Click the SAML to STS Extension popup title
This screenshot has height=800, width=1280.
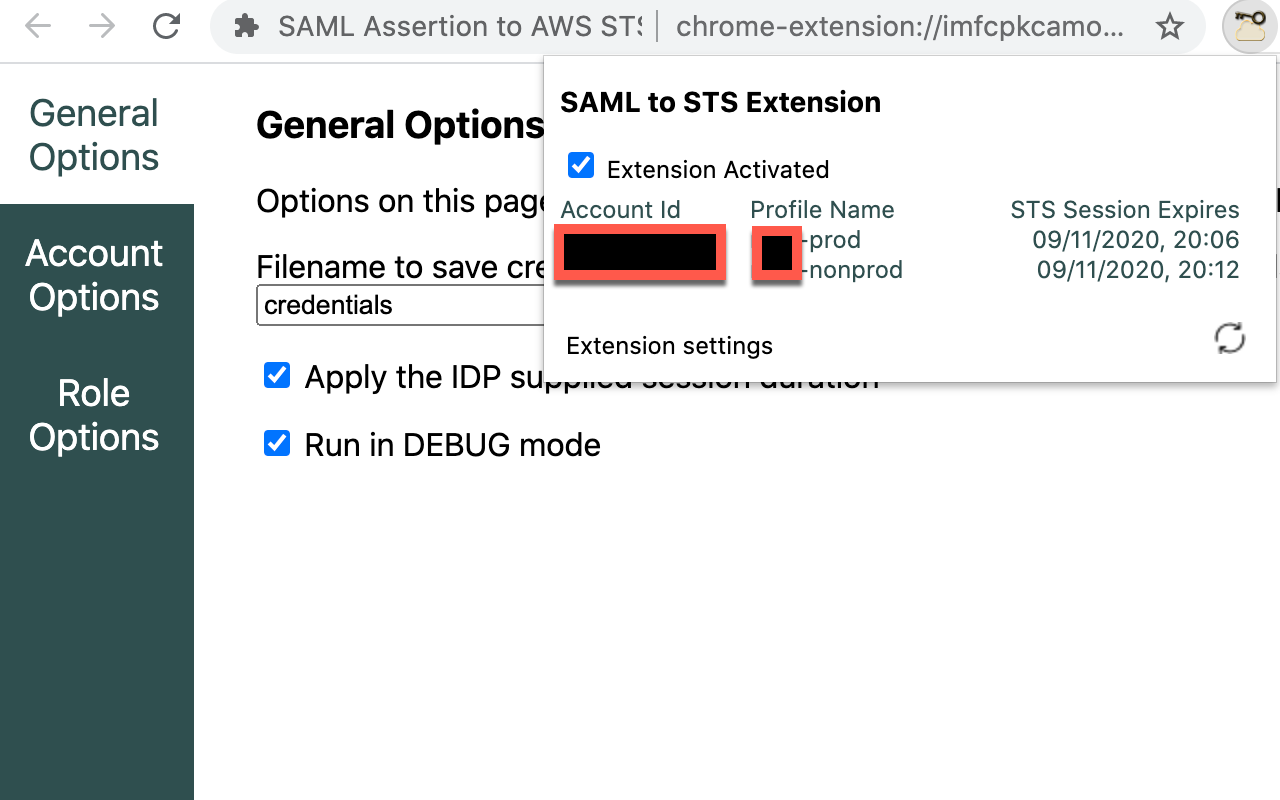tap(720, 102)
